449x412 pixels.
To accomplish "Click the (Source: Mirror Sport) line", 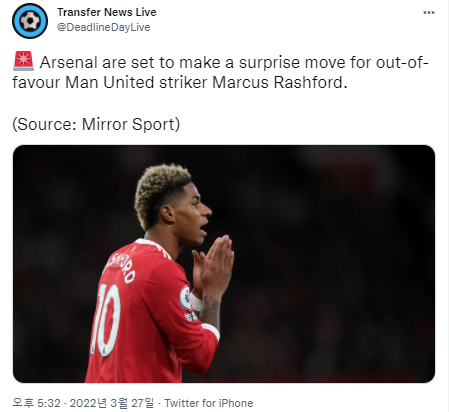I will 96,124.
